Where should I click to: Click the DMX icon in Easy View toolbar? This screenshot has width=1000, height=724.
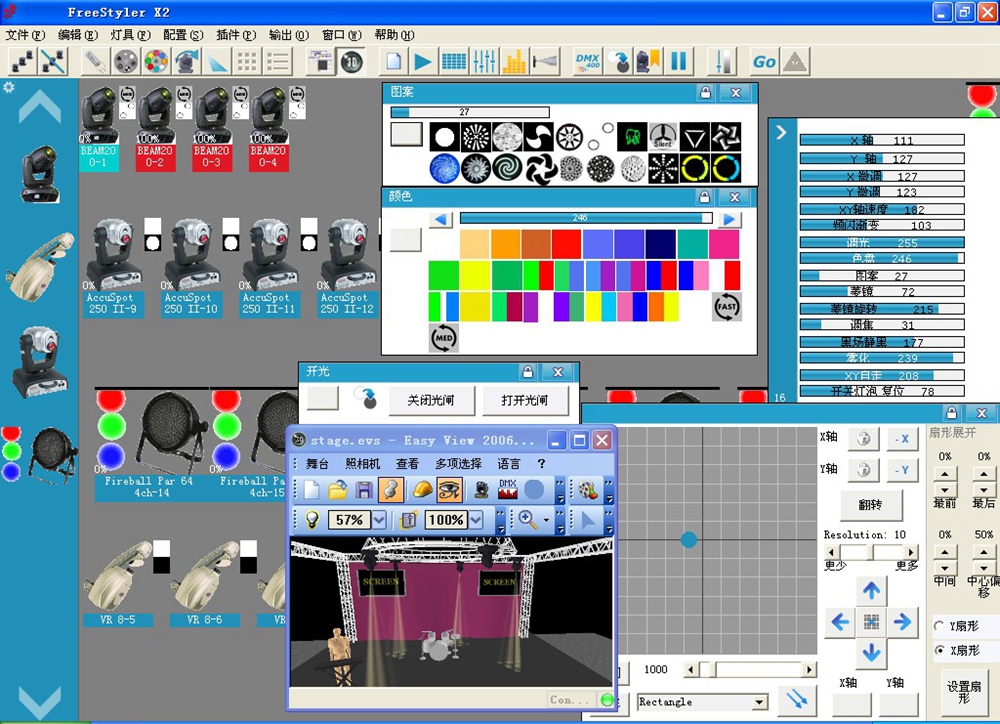[x=508, y=490]
